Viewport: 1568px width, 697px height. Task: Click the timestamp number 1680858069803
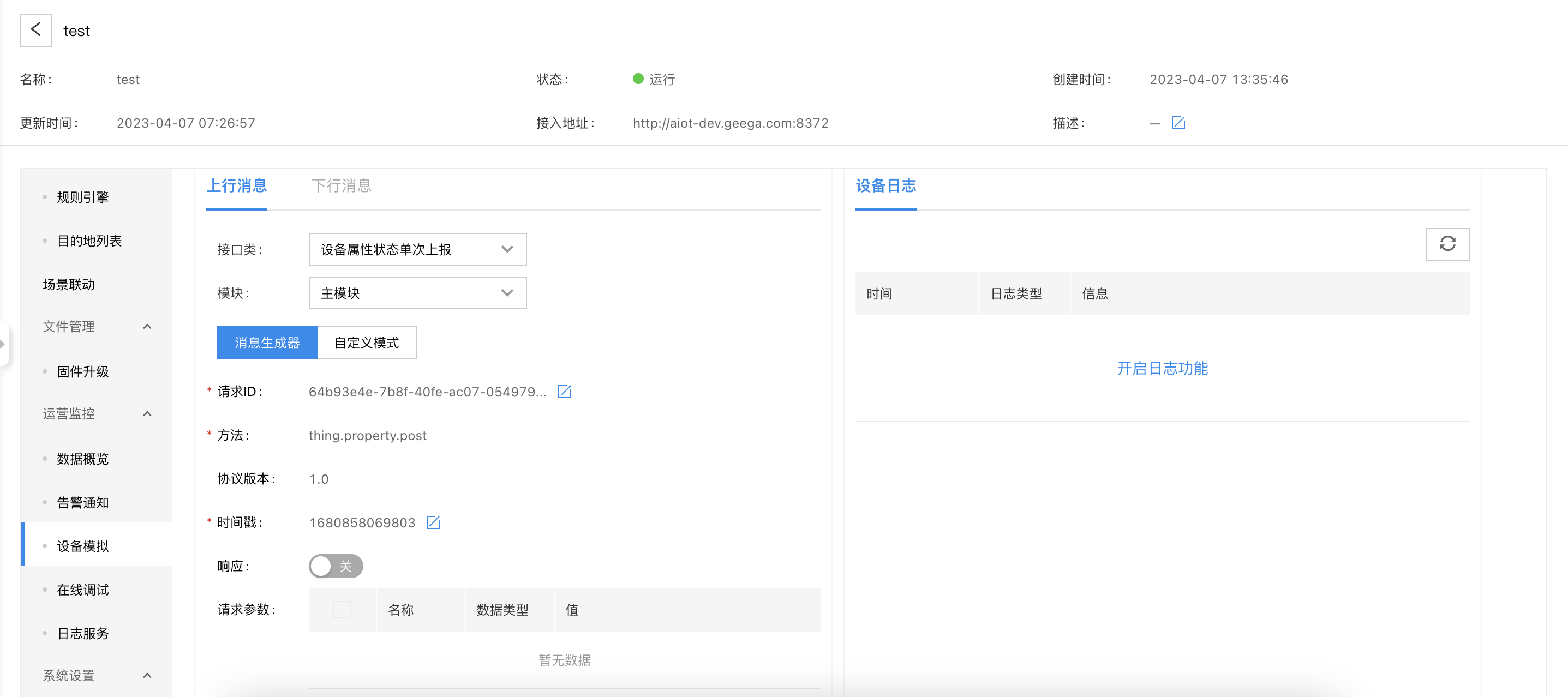[x=362, y=522]
